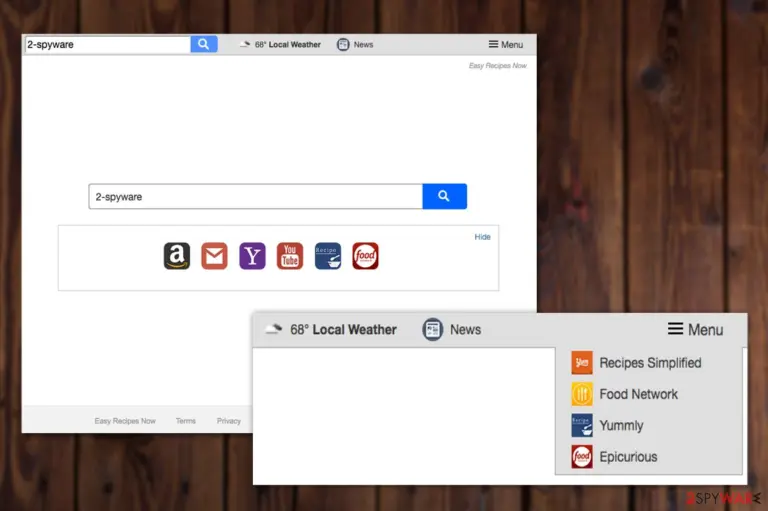Open the Yahoo shortcut icon

pos(252,256)
